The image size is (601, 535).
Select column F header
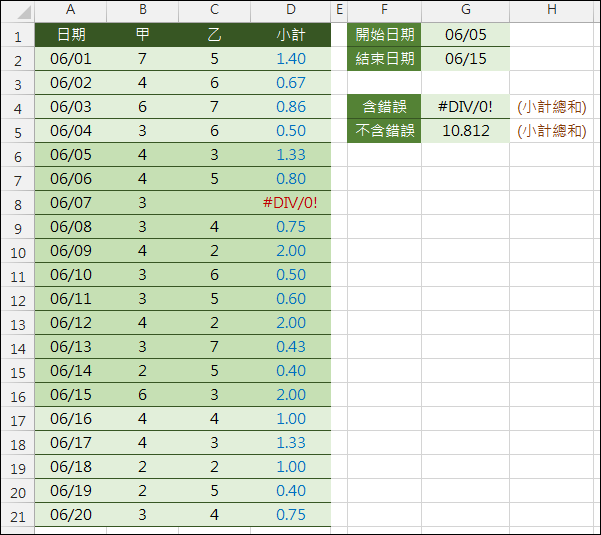point(384,10)
